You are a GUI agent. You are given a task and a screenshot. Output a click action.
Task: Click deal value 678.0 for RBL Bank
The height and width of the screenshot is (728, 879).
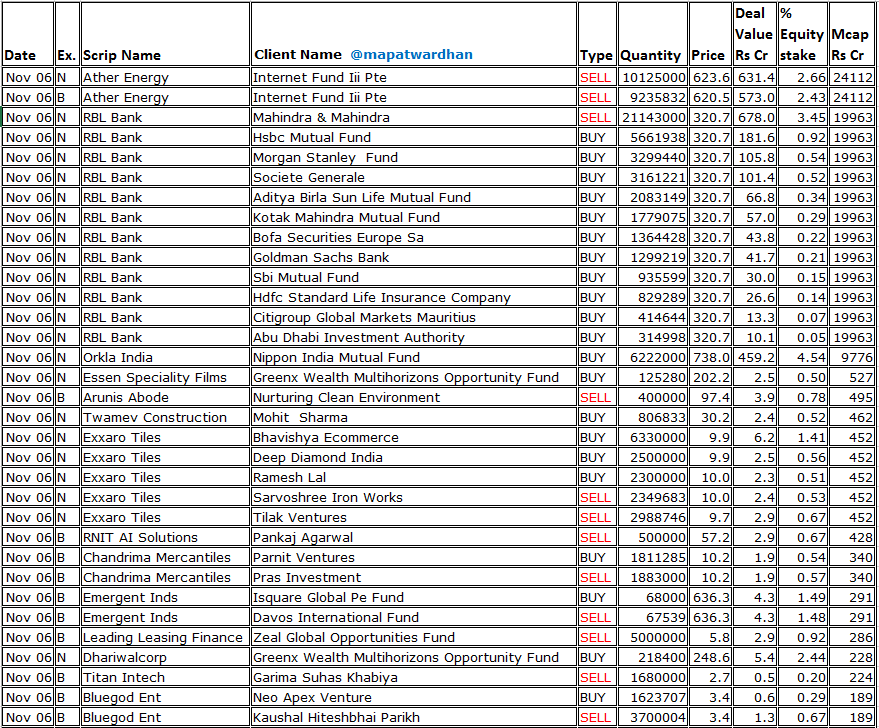pos(755,118)
